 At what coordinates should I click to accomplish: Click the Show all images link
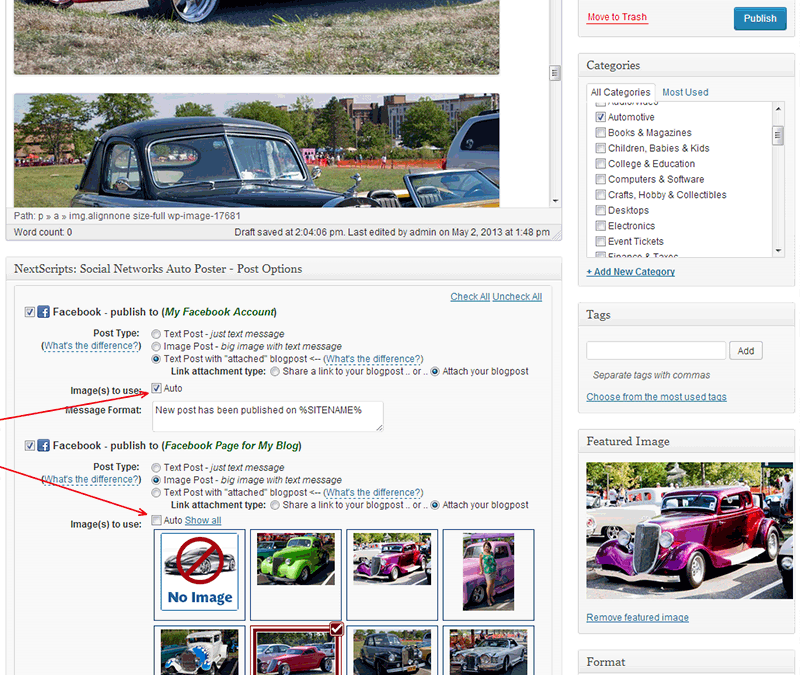coord(203,520)
